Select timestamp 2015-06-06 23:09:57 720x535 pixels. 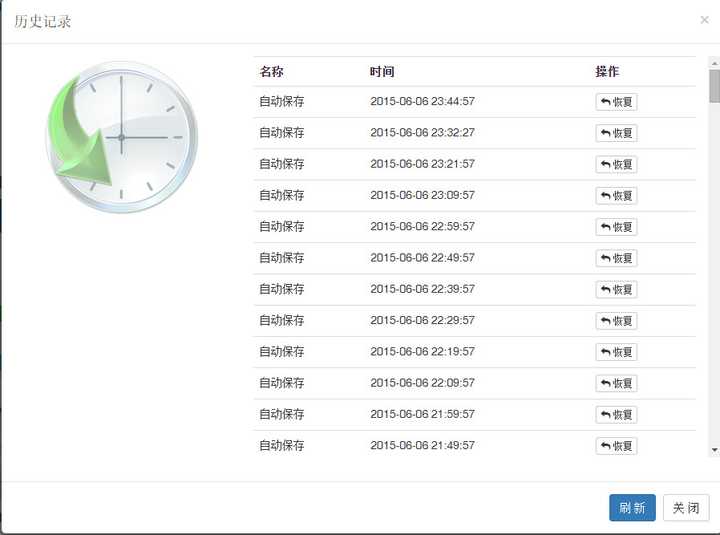pyautogui.click(x=422, y=195)
